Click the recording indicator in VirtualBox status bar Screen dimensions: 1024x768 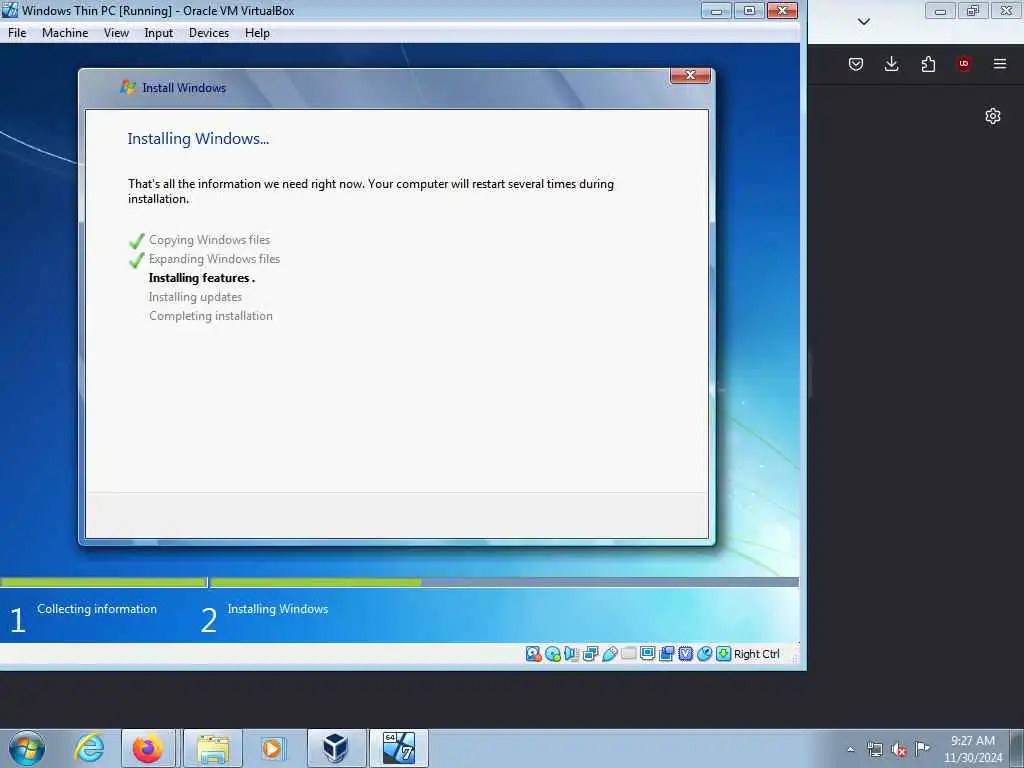pos(666,654)
